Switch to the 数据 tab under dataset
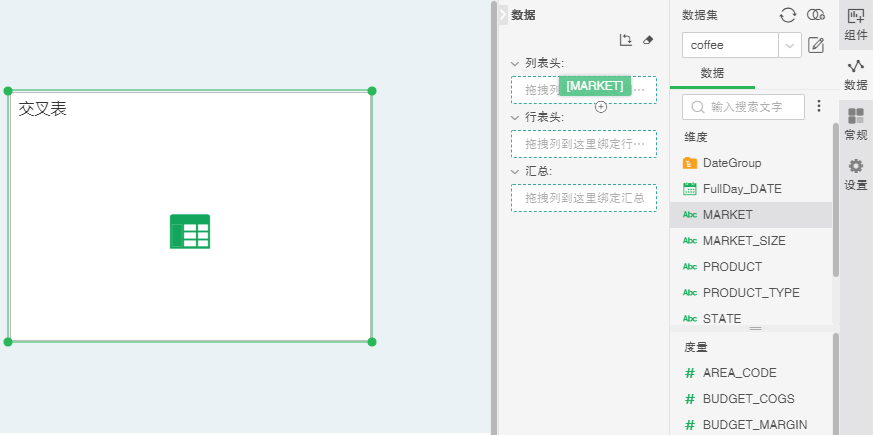Screen dimensions: 873x435 (x=712, y=74)
